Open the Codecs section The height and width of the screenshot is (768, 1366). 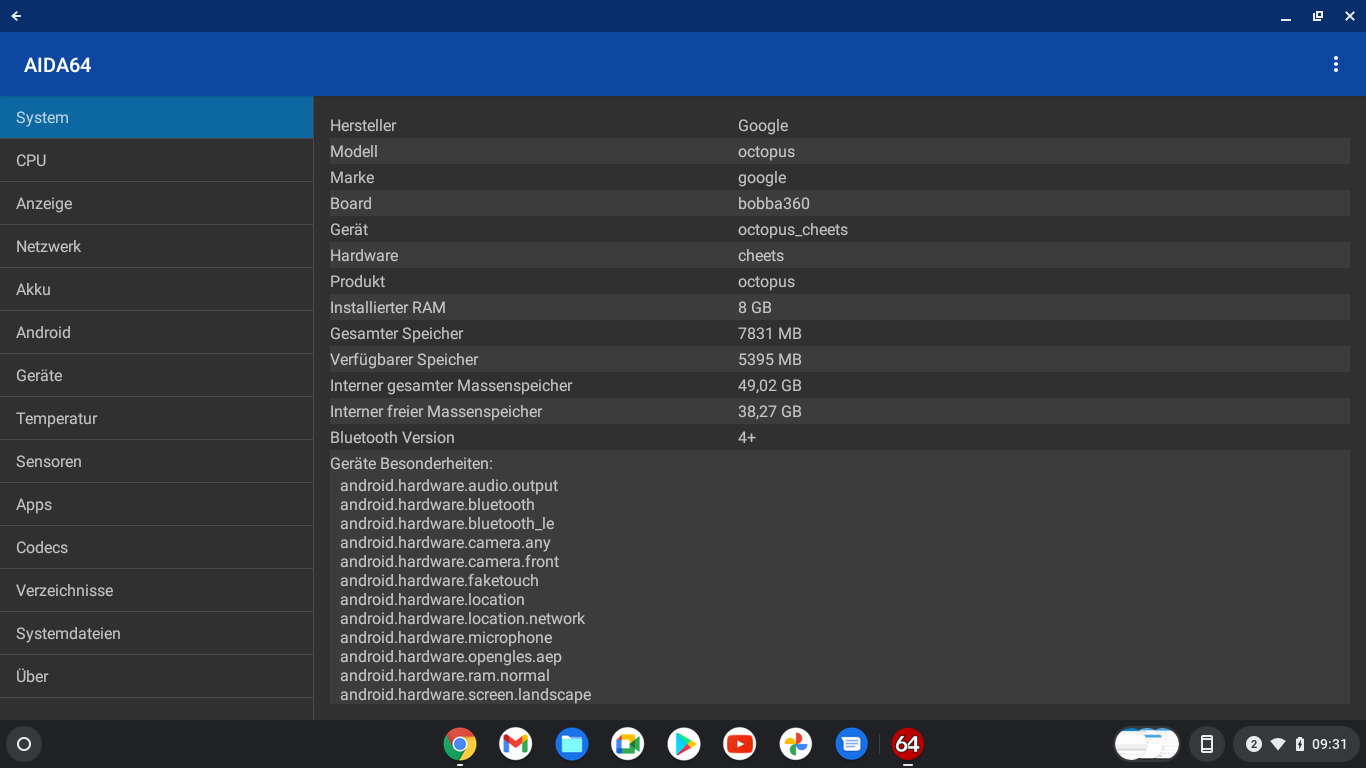tap(157, 547)
